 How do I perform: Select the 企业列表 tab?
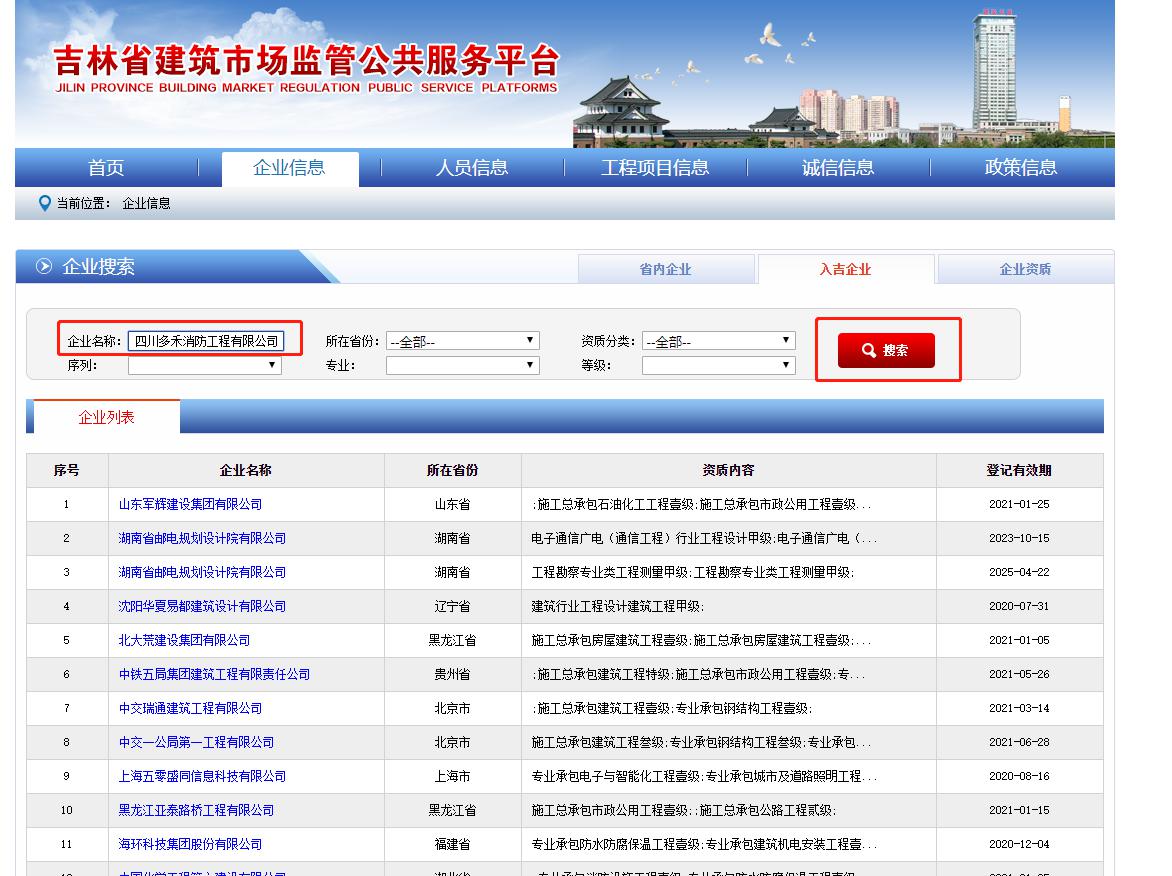(106, 417)
